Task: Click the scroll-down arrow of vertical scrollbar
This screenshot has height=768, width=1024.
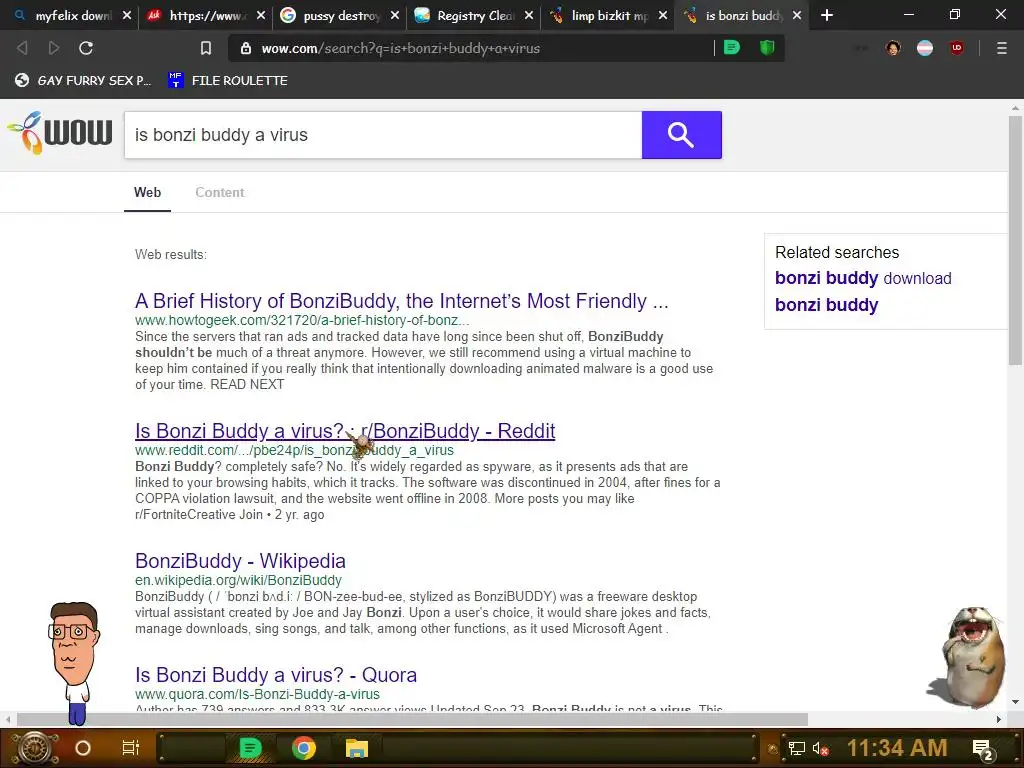Action: [x=1015, y=702]
